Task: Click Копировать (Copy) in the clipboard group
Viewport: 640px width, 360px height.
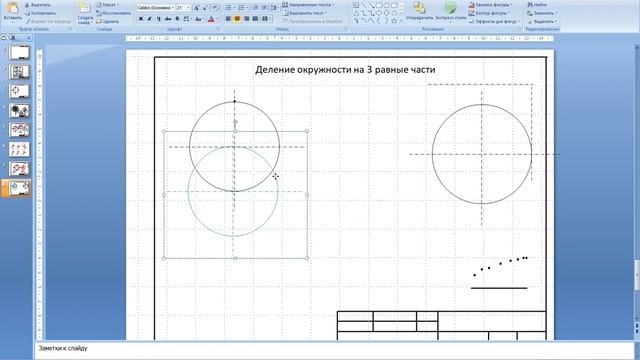Action: [40, 13]
